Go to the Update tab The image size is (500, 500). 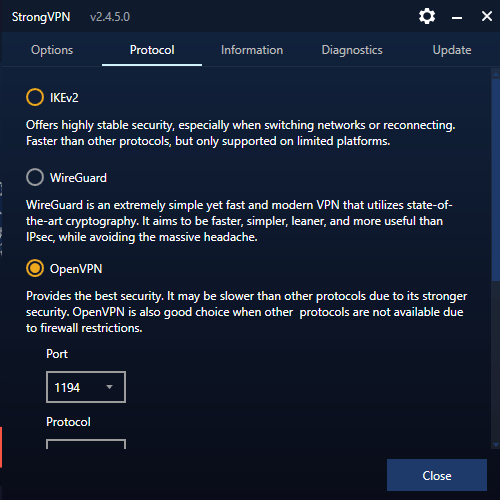click(452, 50)
